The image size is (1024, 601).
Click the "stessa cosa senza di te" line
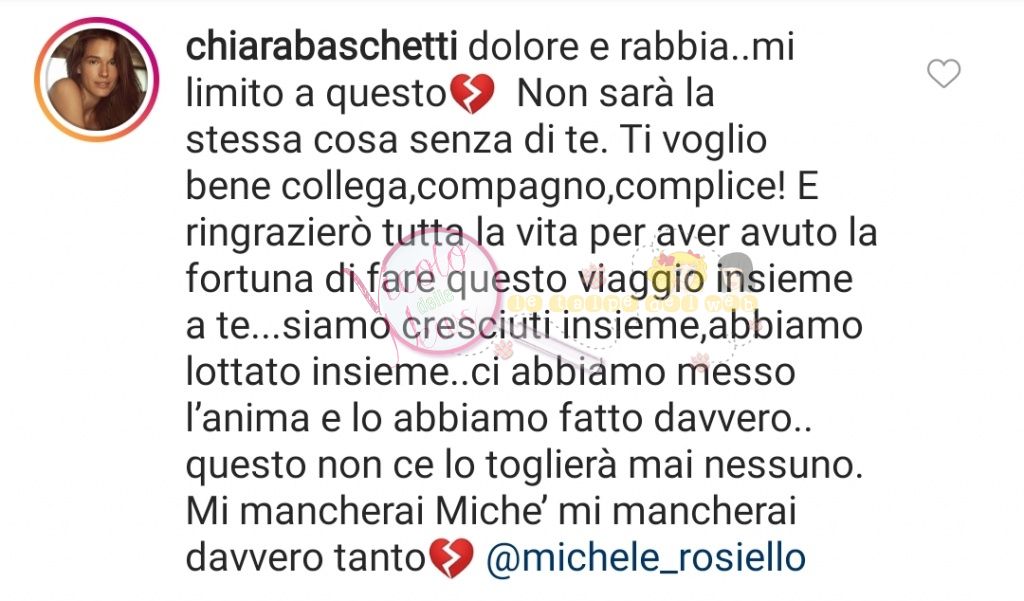point(392,140)
